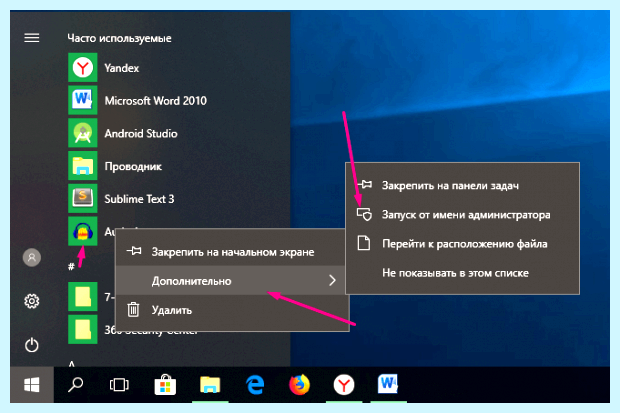
Task: Click the 7- folder icon tile
Action: (x=83, y=297)
